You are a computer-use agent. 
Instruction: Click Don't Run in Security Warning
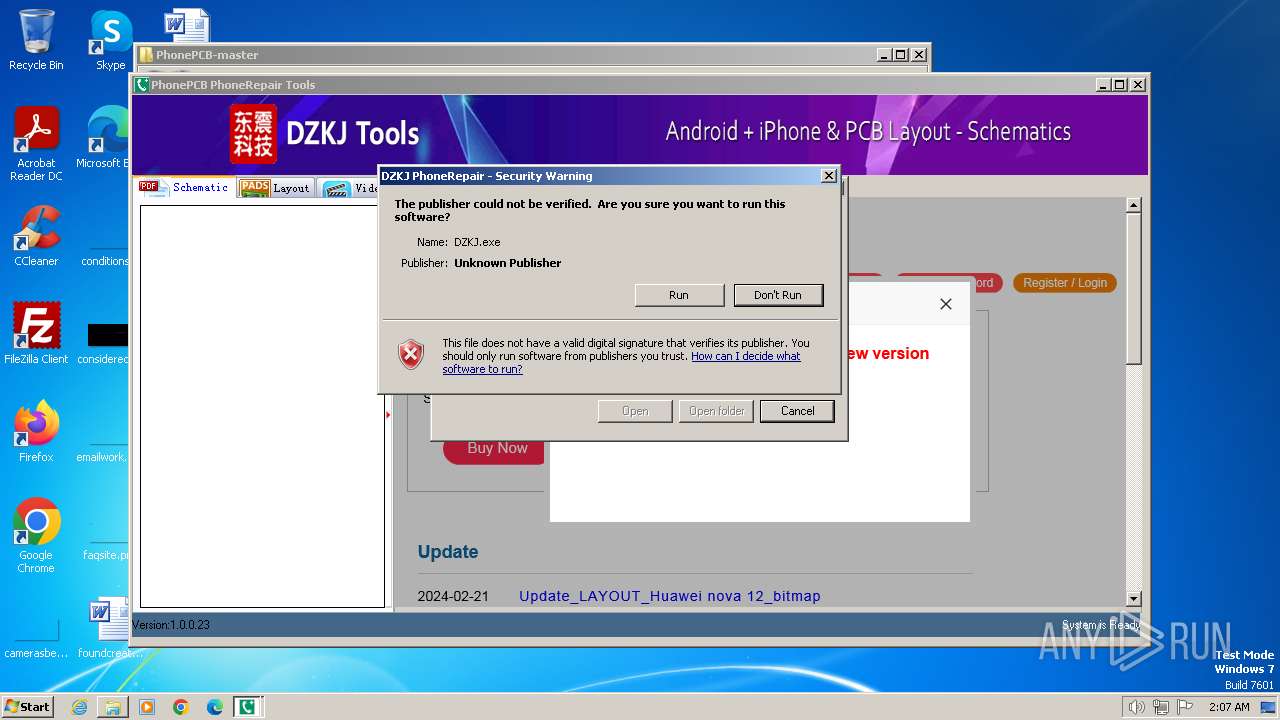[x=778, y=295]
